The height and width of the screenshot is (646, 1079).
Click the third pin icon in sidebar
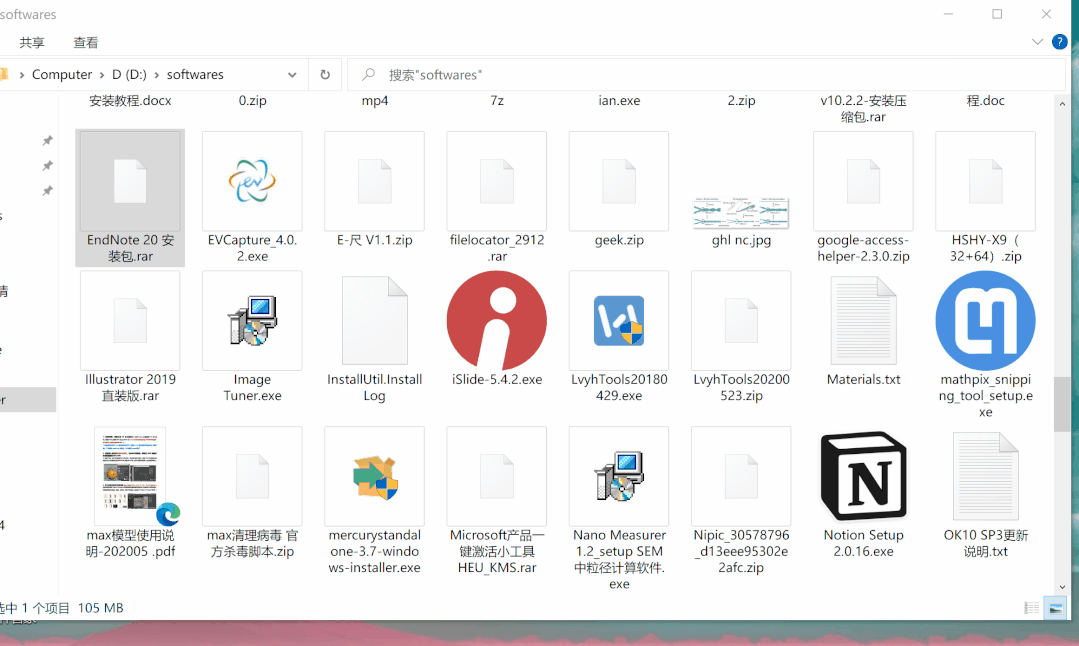(47, 191)
